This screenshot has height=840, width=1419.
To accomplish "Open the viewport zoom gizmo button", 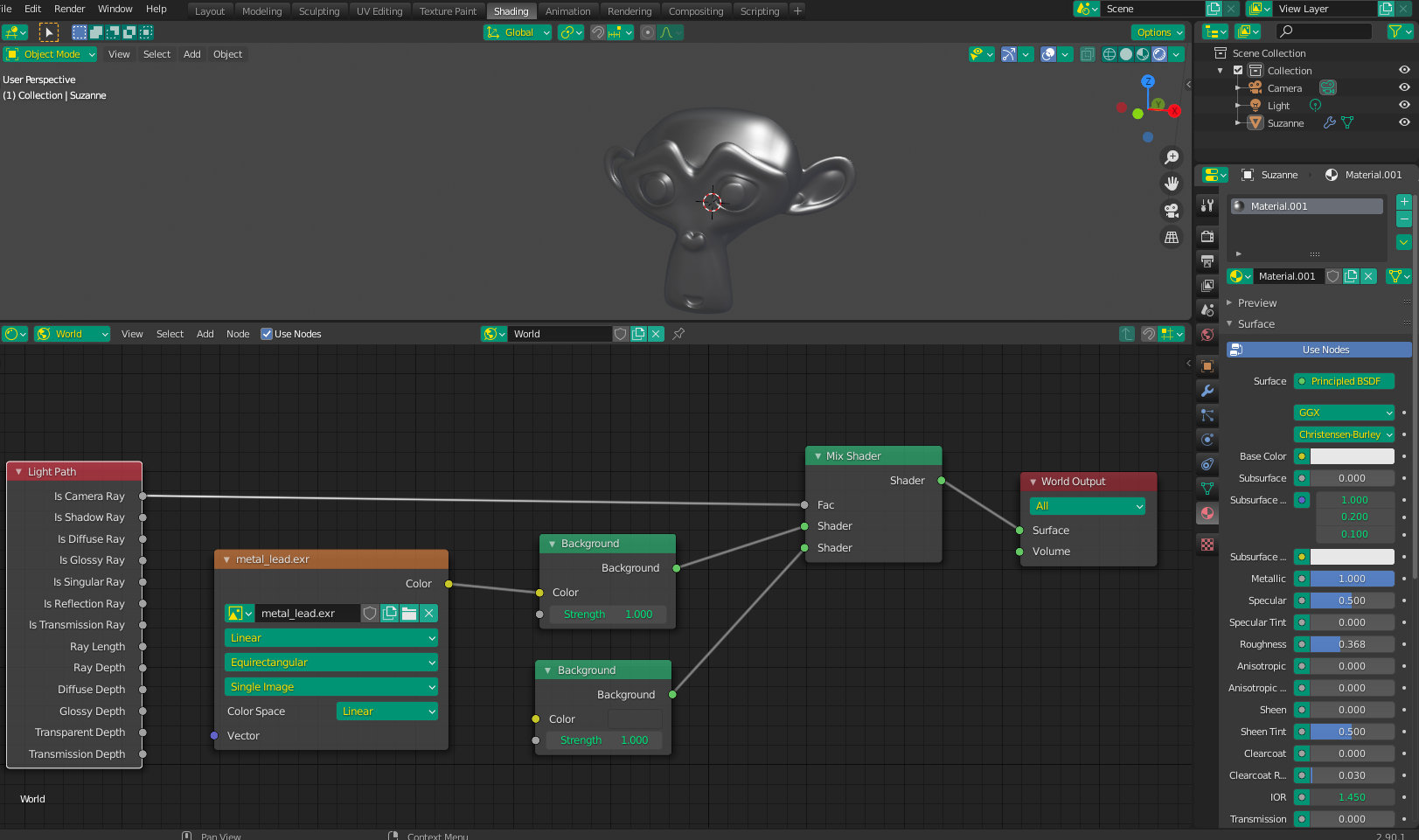I will tap(1172, 157).
